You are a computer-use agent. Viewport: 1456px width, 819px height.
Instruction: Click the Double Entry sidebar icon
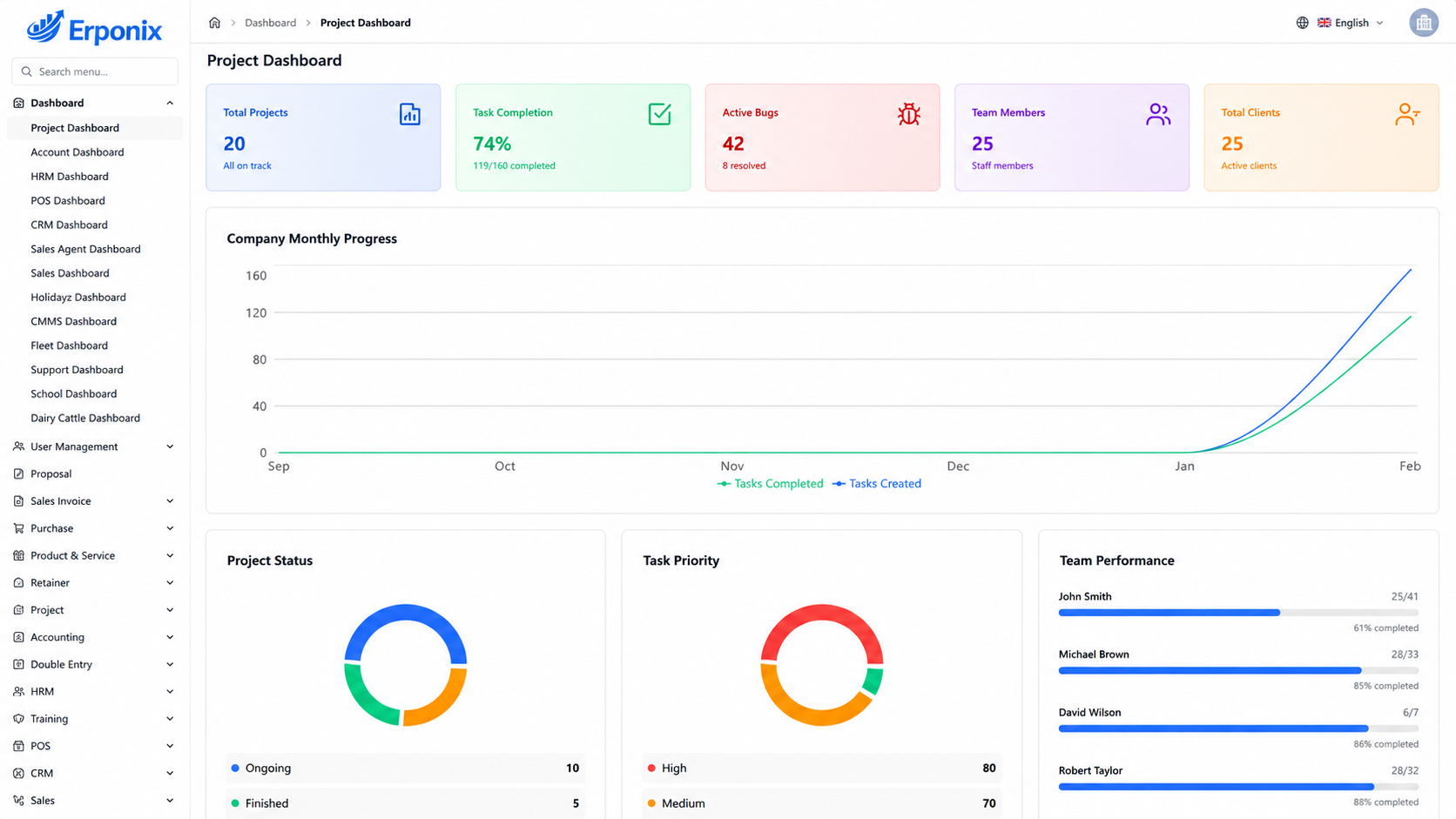tap(18, 664)
